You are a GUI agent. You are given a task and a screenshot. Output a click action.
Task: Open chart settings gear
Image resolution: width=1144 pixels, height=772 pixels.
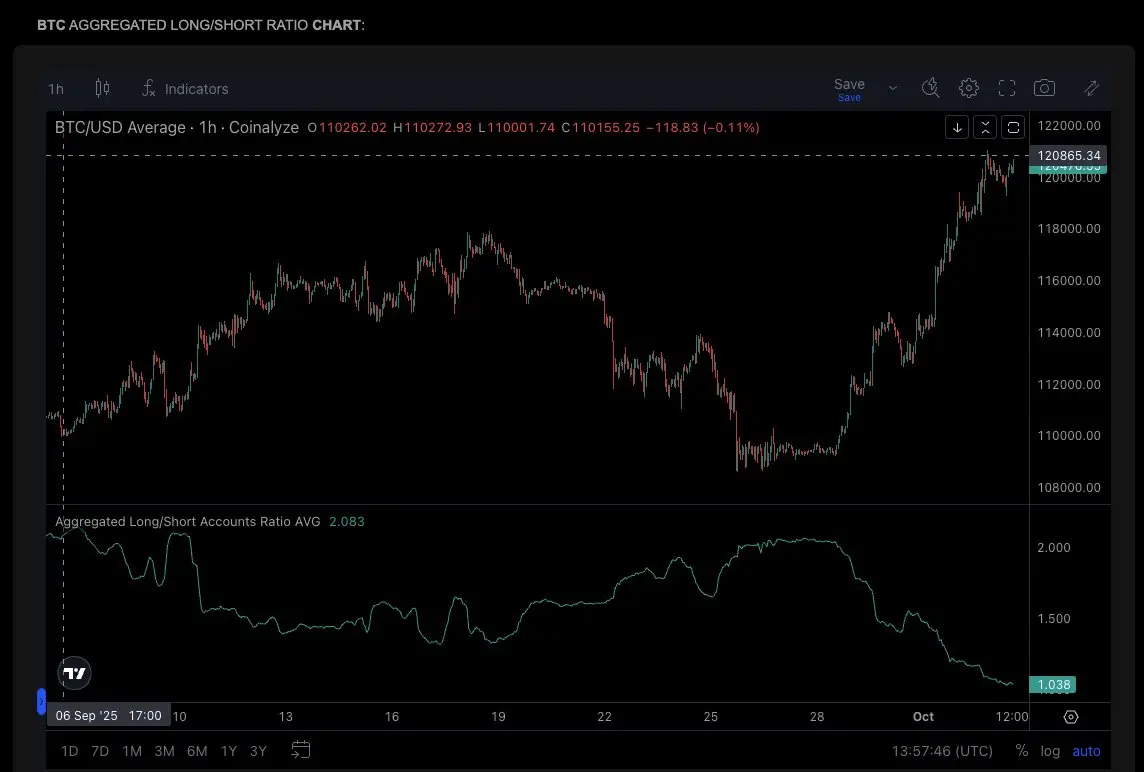[x=969, y=88]
